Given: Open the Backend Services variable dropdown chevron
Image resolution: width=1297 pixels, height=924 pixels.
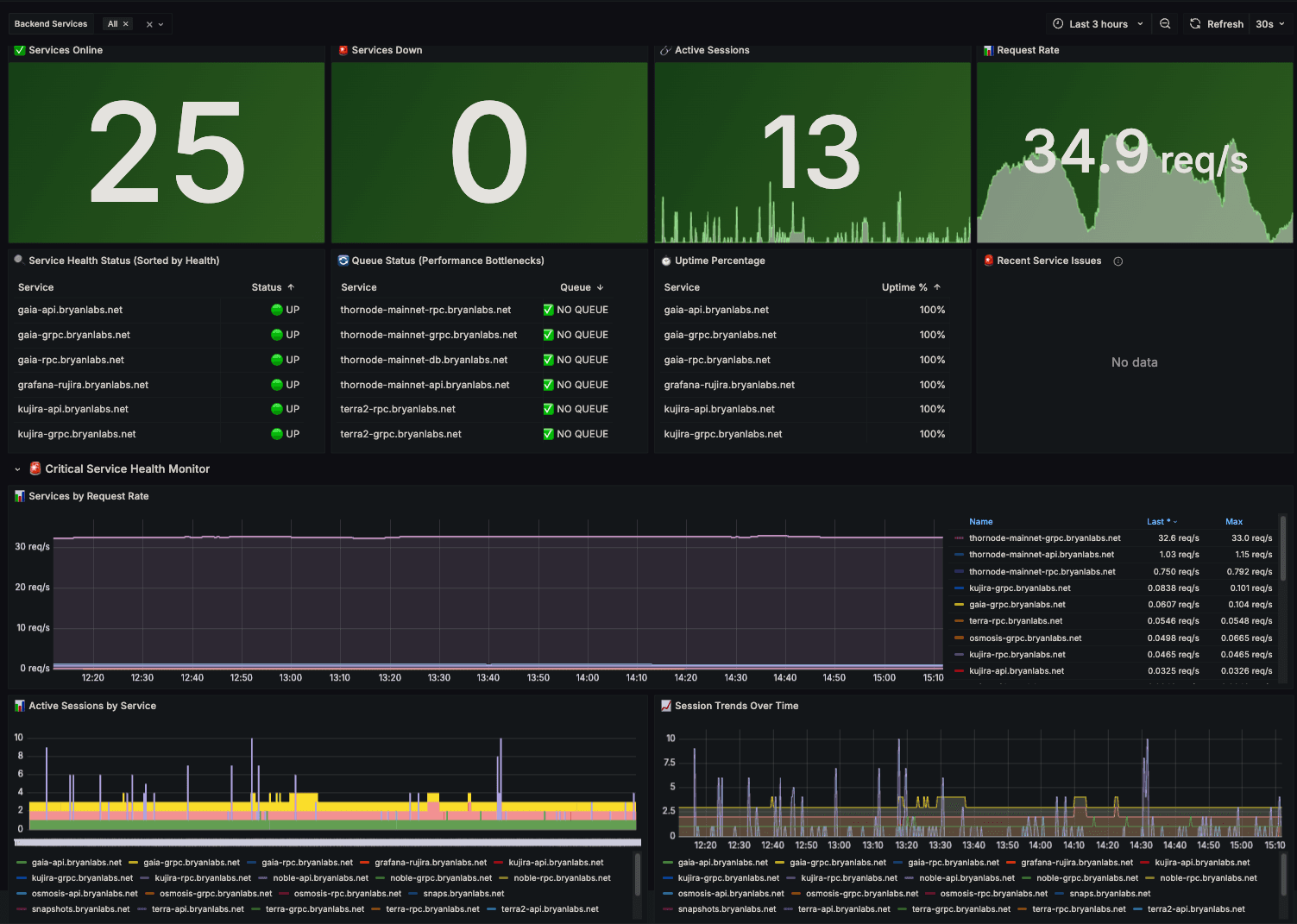Looking at the screenshot, I should [161, 24].
